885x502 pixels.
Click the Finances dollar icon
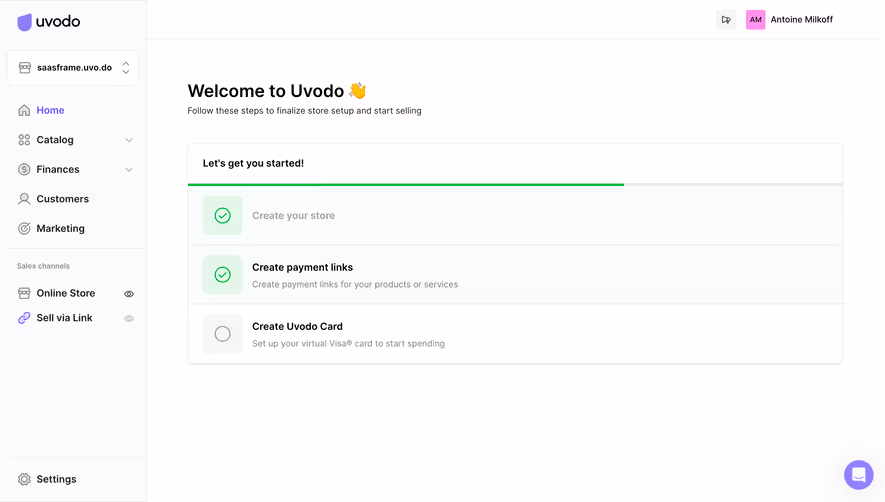point(24,169)
